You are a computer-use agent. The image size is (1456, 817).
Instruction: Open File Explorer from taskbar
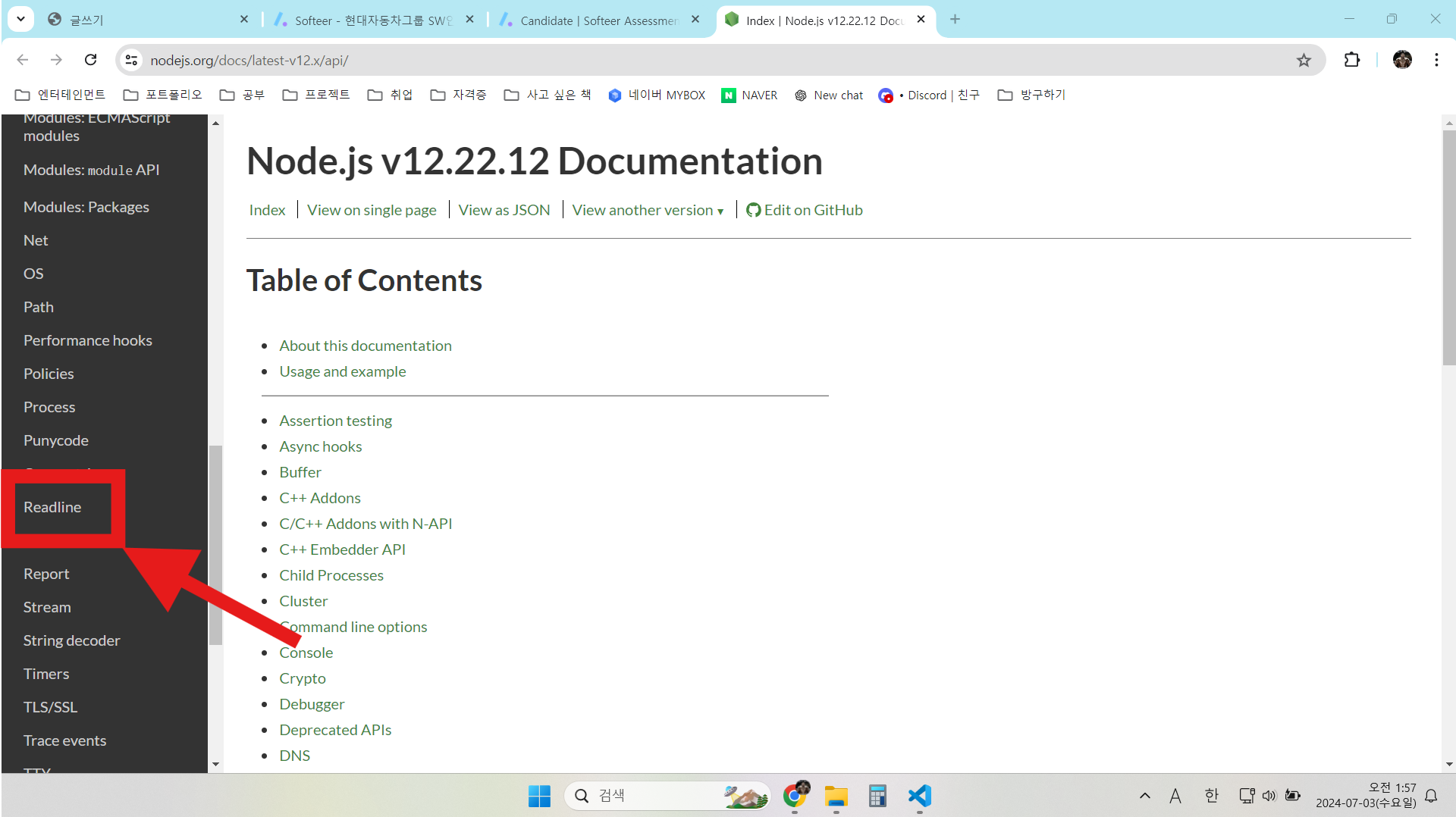click(x=836, y=796)
